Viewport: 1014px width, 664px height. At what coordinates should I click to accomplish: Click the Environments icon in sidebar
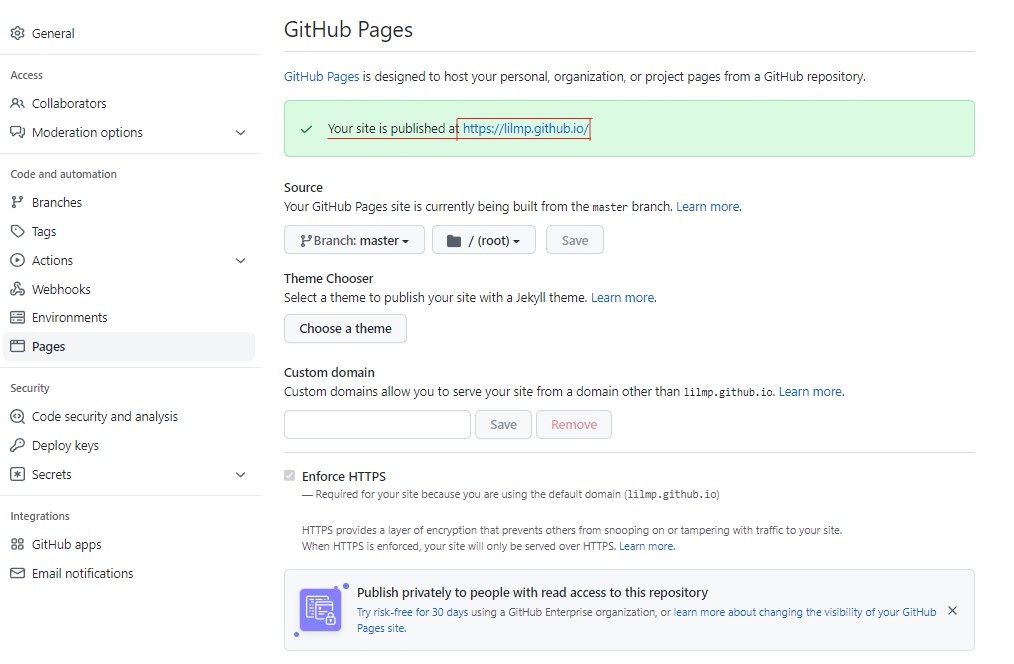tap(17, 317)
